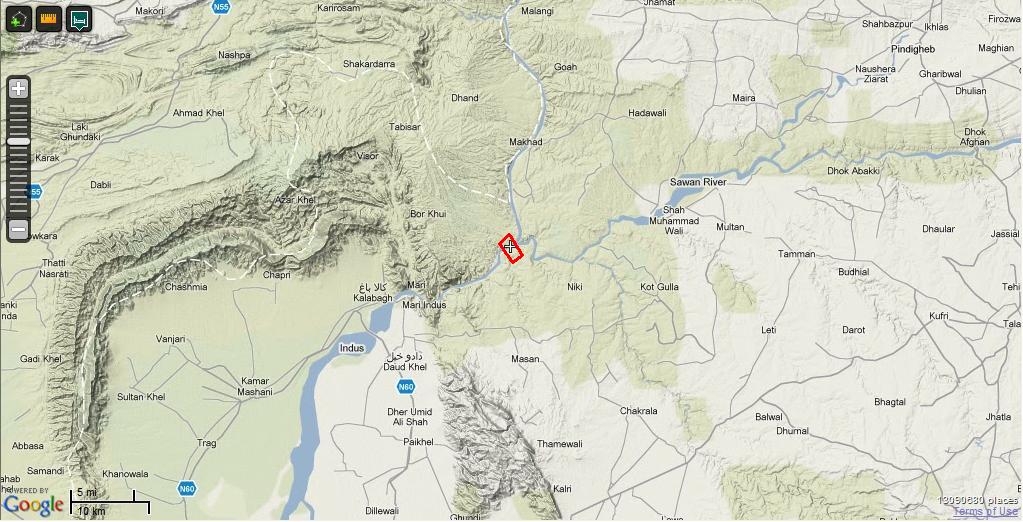Click the Shakardarra place label

pyautogui.click(x=369, y=64)
